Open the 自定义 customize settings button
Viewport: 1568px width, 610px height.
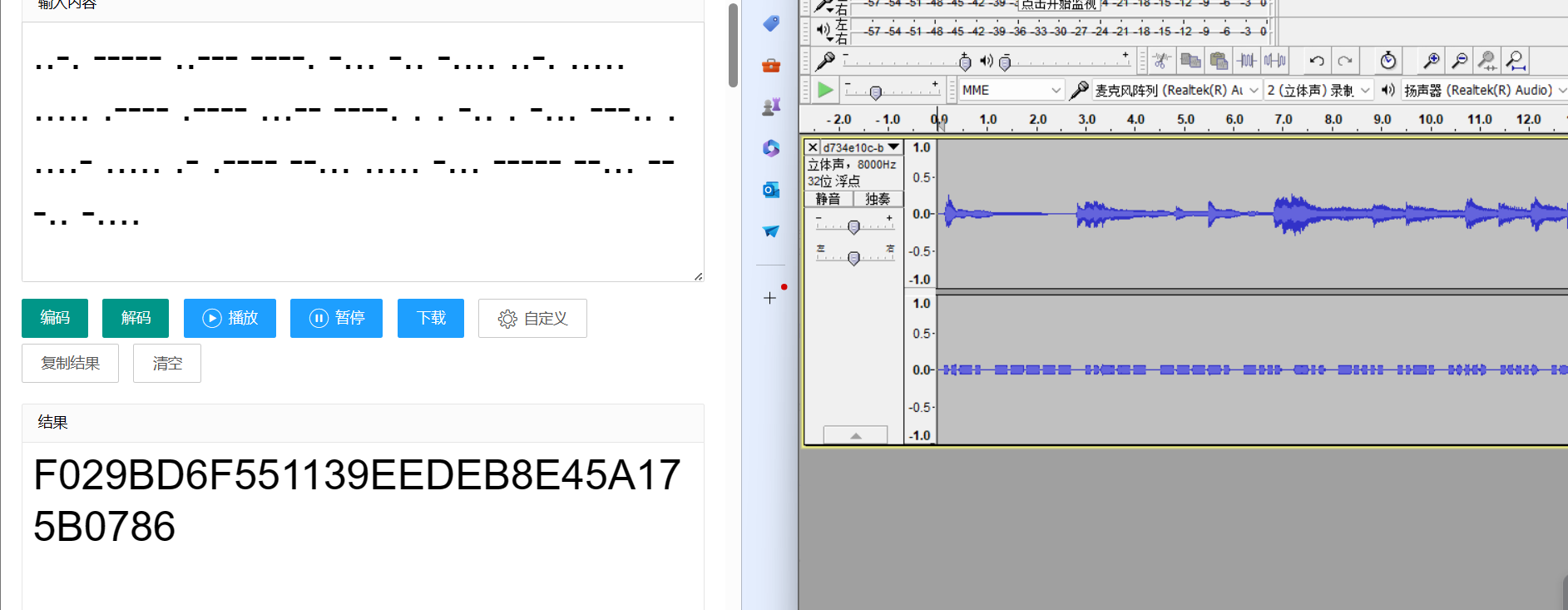[x=532, y=318]
